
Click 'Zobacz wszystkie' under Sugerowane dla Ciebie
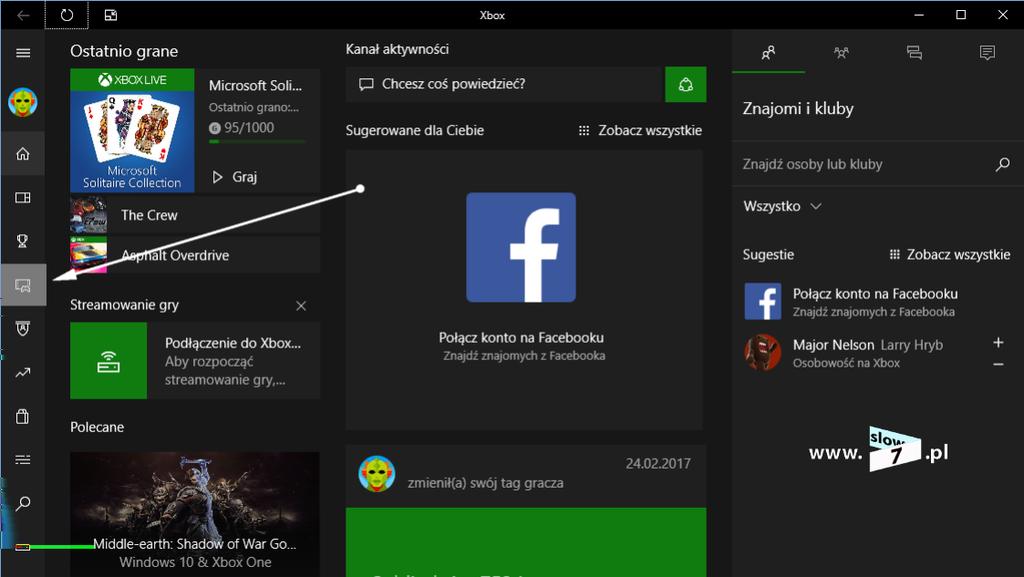[x=641, y=131]
